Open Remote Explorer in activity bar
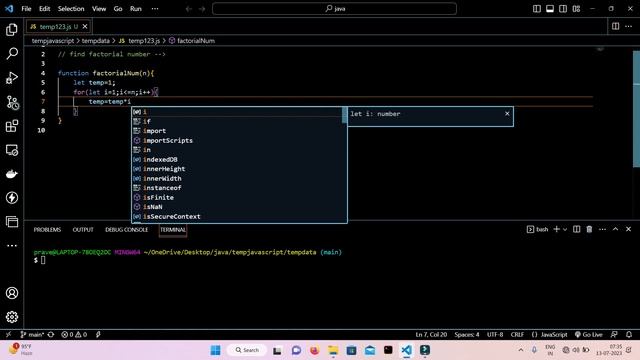 click(12, 150)
